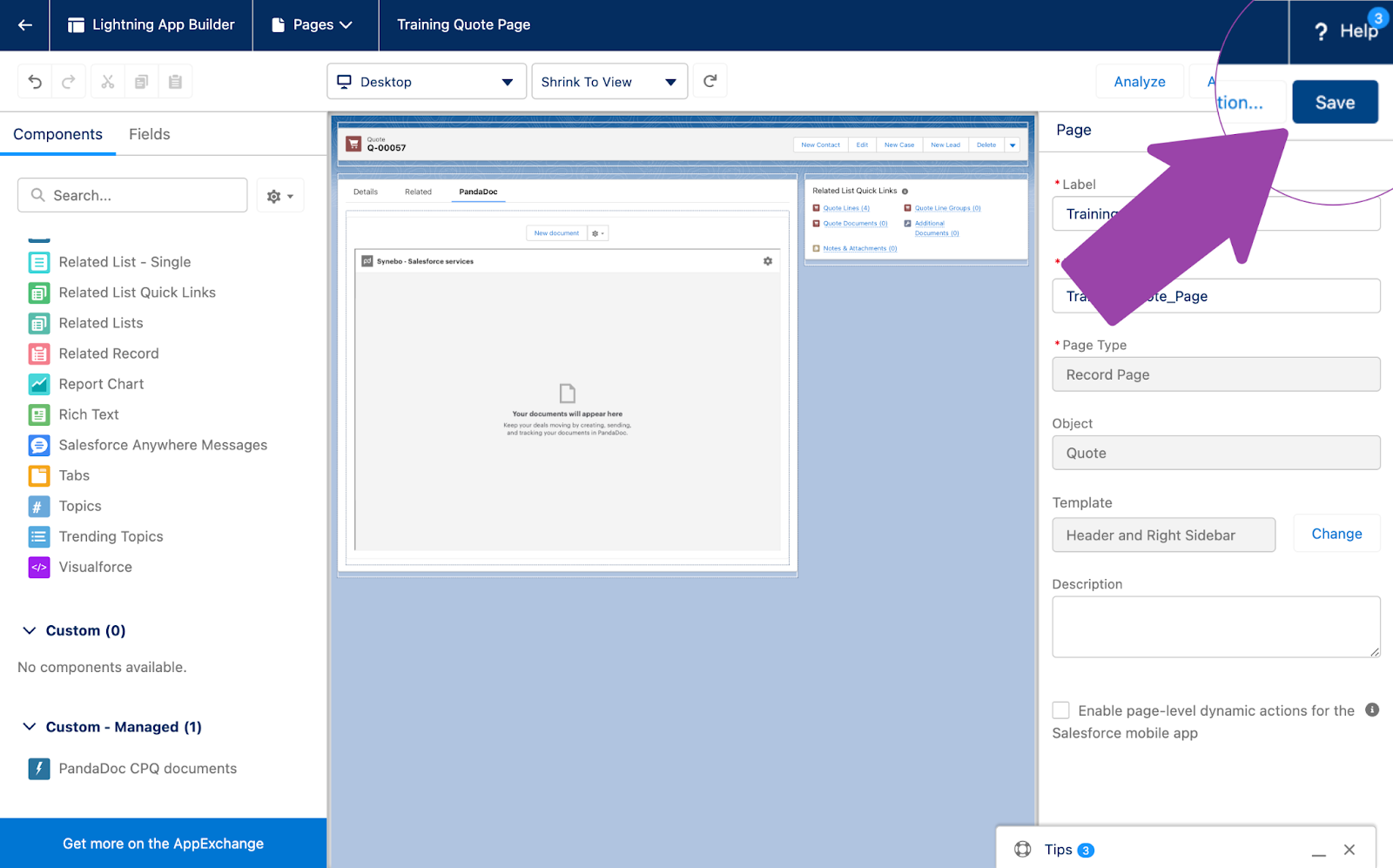Select the PandaDoc CPQ documents component
This screenshot has width=1393, height=868.
pos(133,769)
